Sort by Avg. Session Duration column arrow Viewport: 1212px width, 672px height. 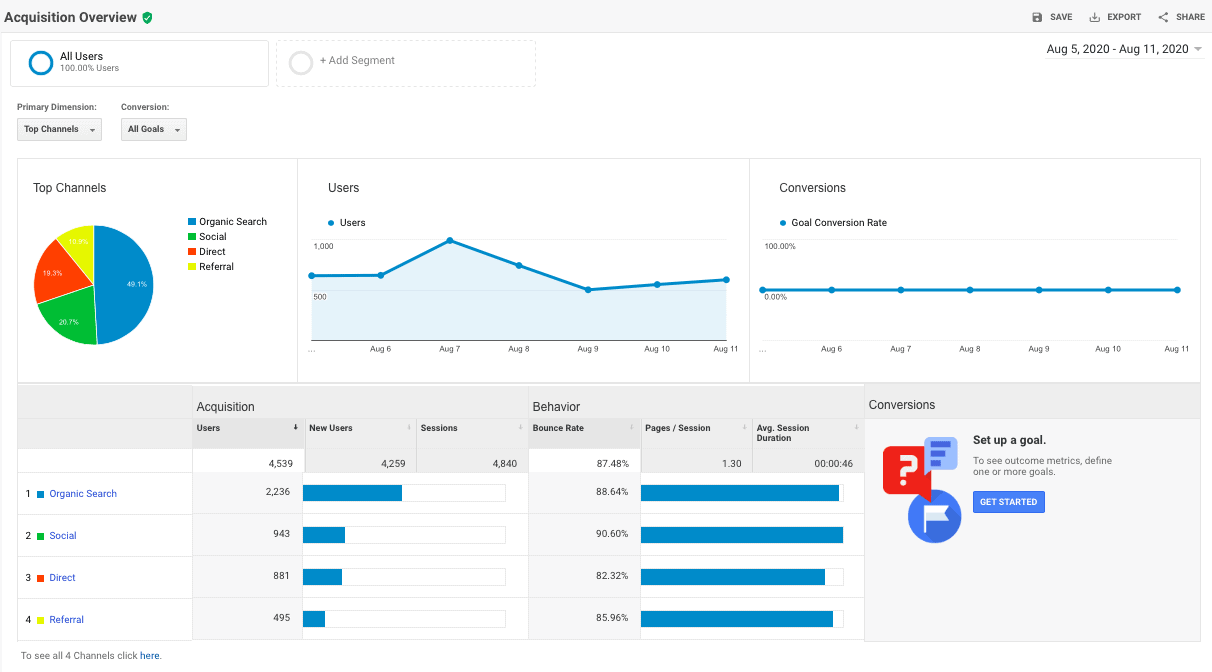point(857,428)
